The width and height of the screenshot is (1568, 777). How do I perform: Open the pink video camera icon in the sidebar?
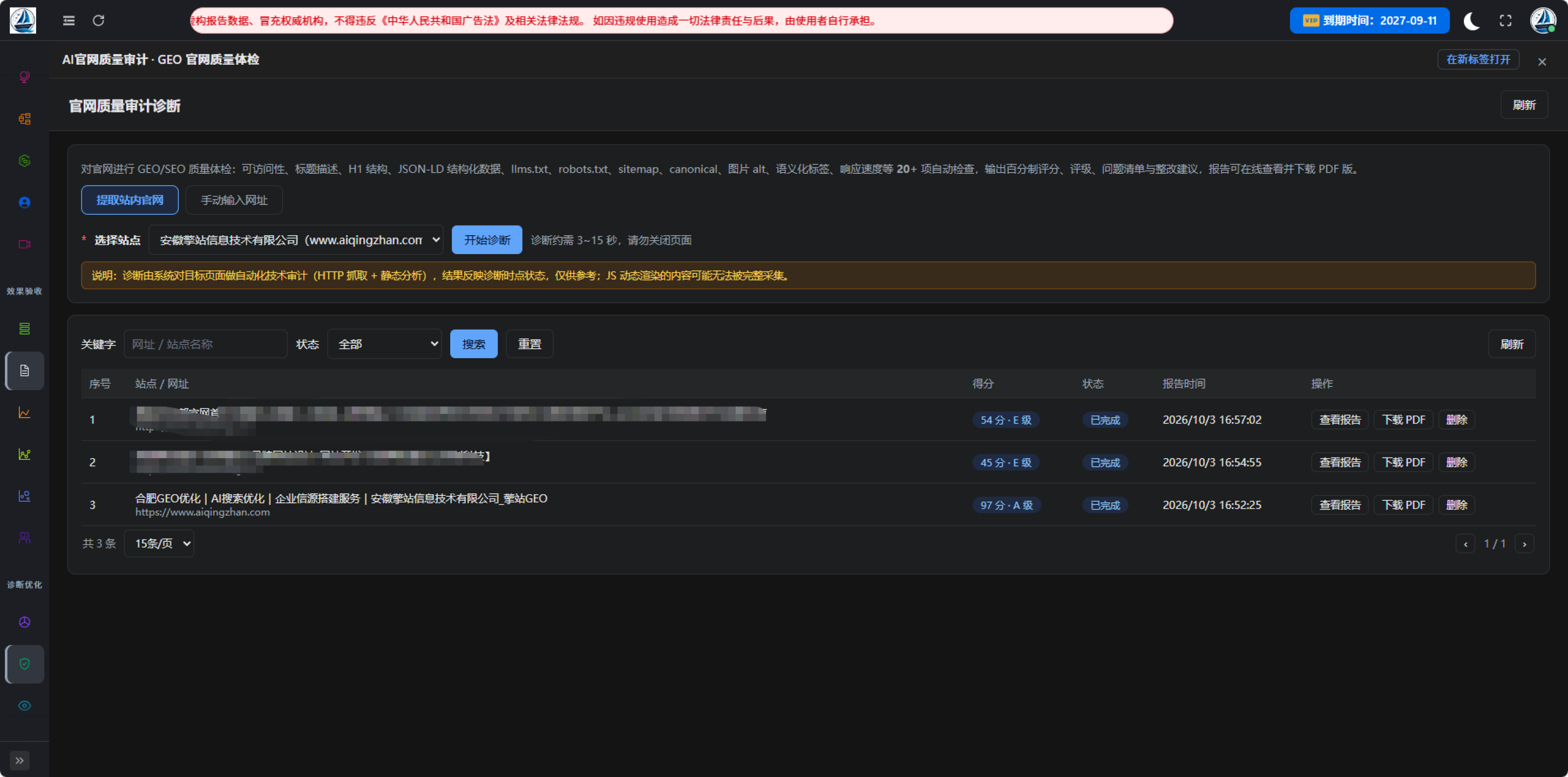[24, 244]
